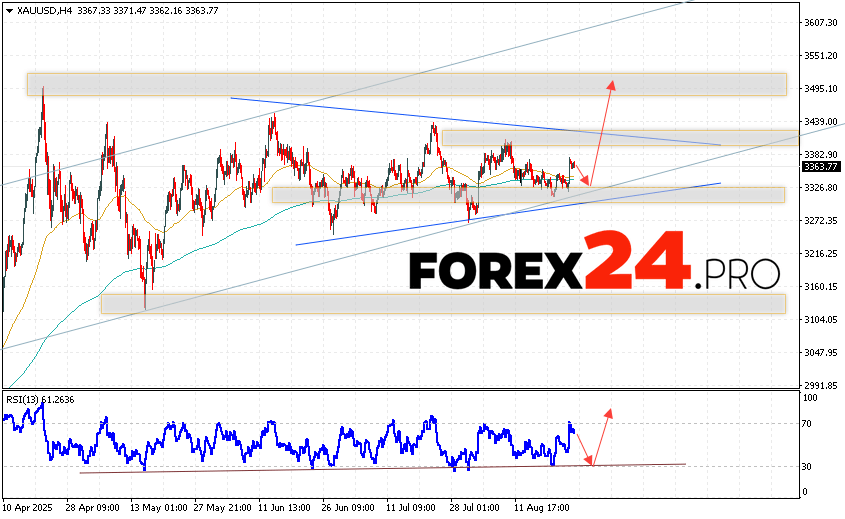Click the RSI 30 level label
Image resolution: width=845 pixels, height=519 pixels.
point(808,466)
